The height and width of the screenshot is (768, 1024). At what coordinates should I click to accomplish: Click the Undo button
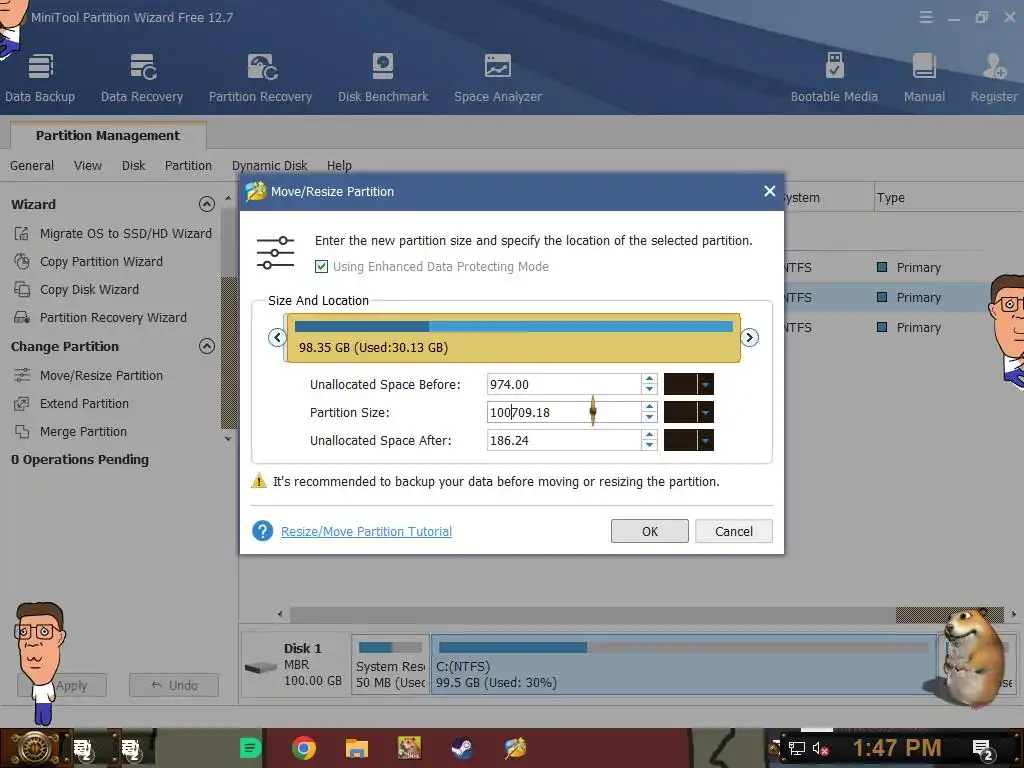click(174, 685)
